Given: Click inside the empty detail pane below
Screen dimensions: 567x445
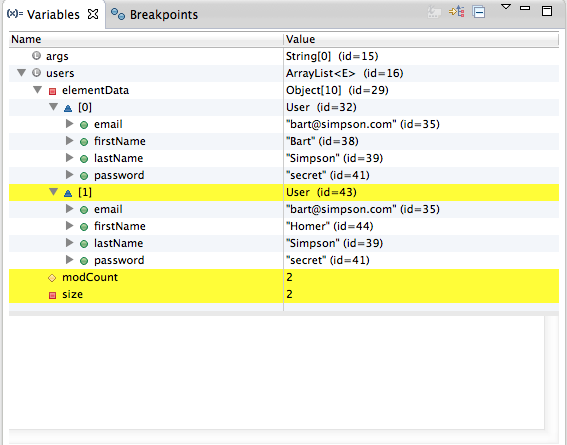Looking at the screenshot, I should pos(277,372).
